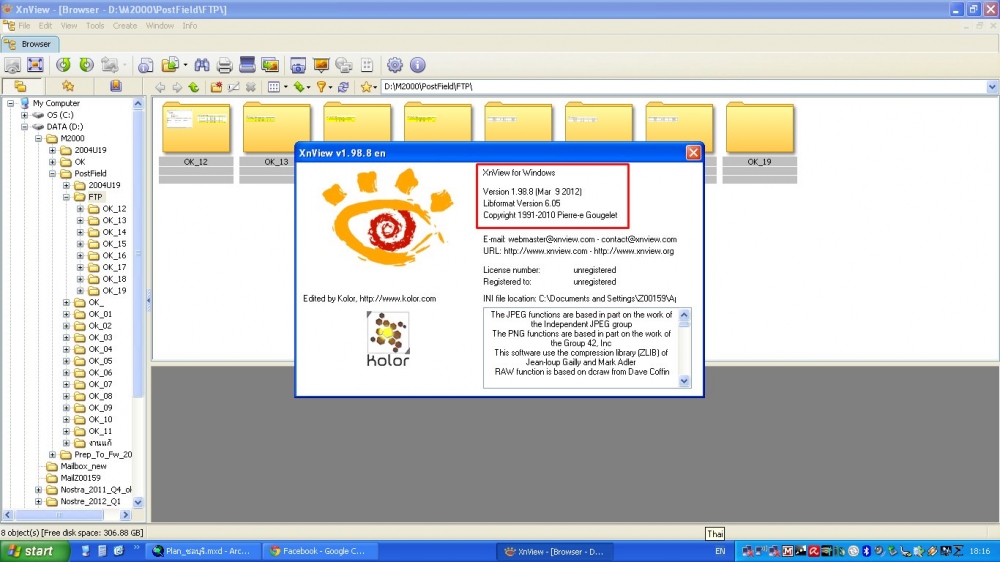Click the Delete X toolbar icon
1000x562 pixels.
coord(251,87)
